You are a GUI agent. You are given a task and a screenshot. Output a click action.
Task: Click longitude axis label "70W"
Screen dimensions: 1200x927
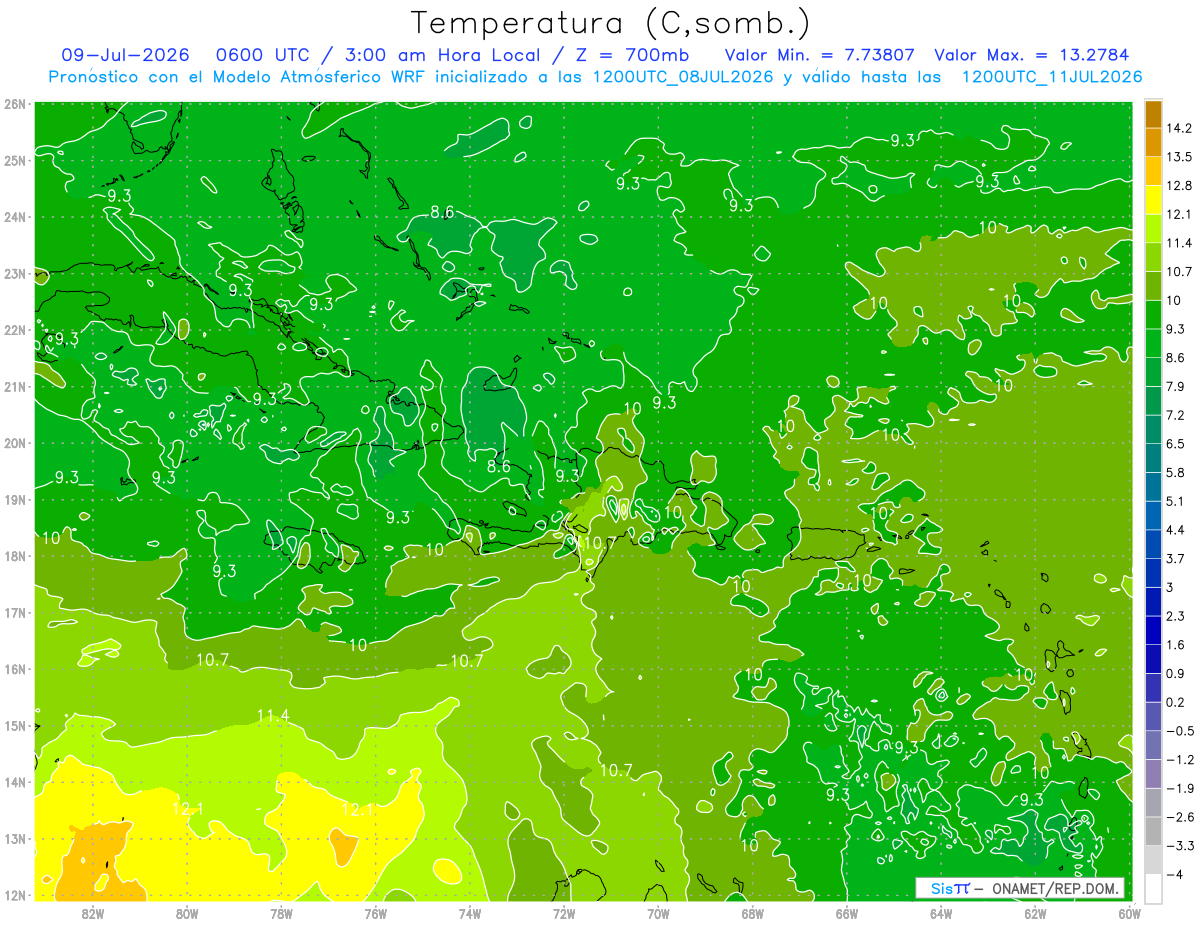click(x=658, y=912)
